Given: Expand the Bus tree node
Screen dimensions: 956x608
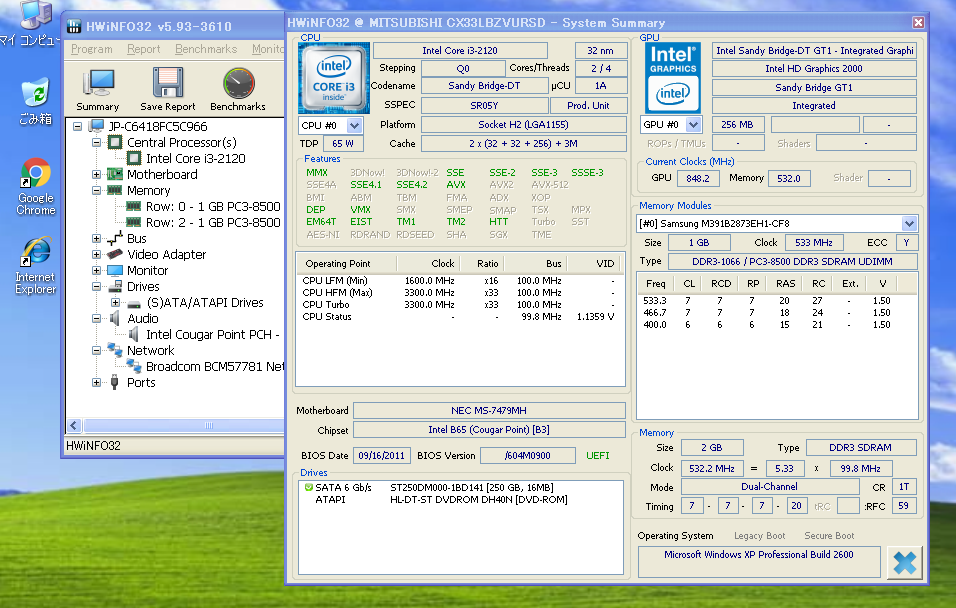Looking at the screenshot, I should (x=97, y=239).
